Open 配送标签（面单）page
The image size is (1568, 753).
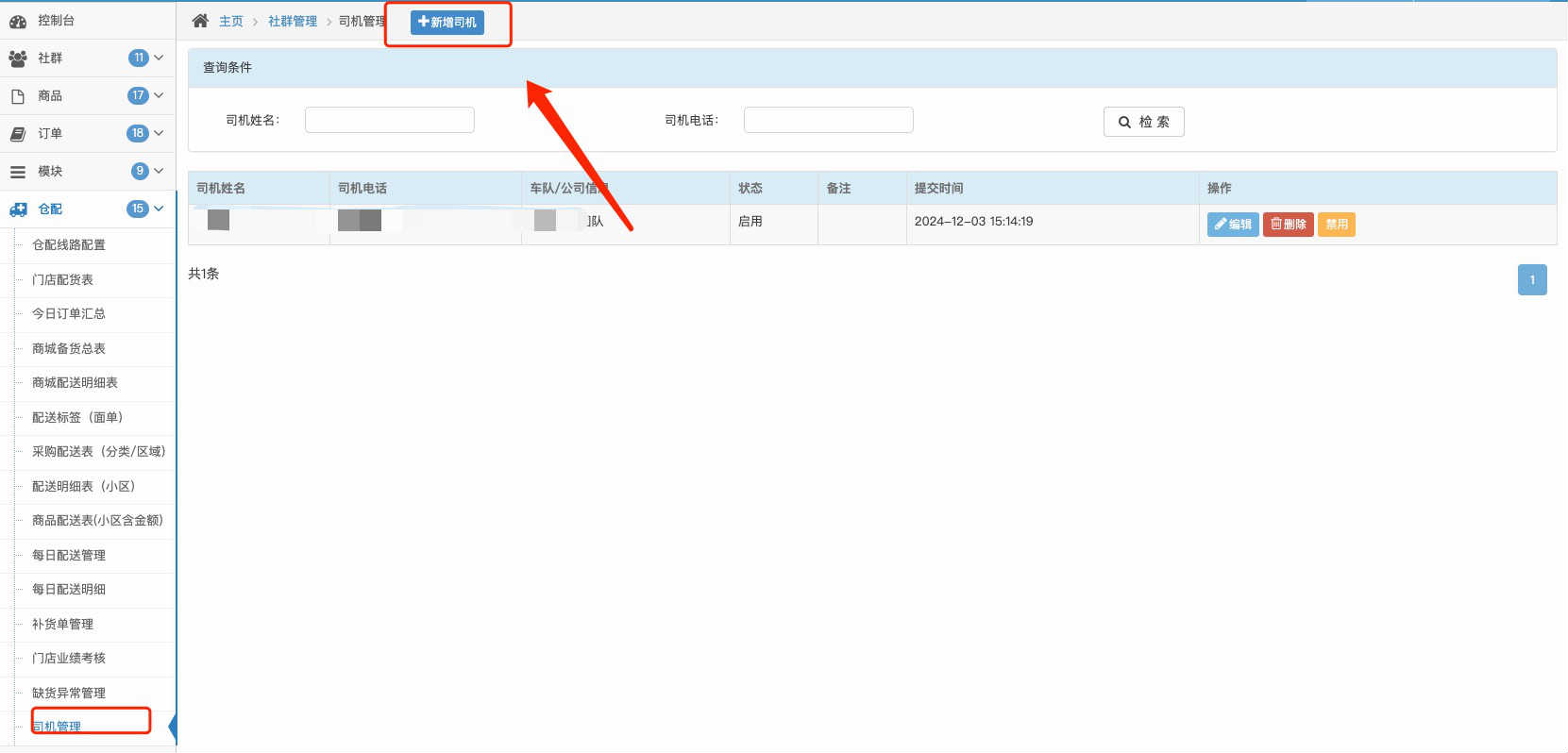point(77,418)
